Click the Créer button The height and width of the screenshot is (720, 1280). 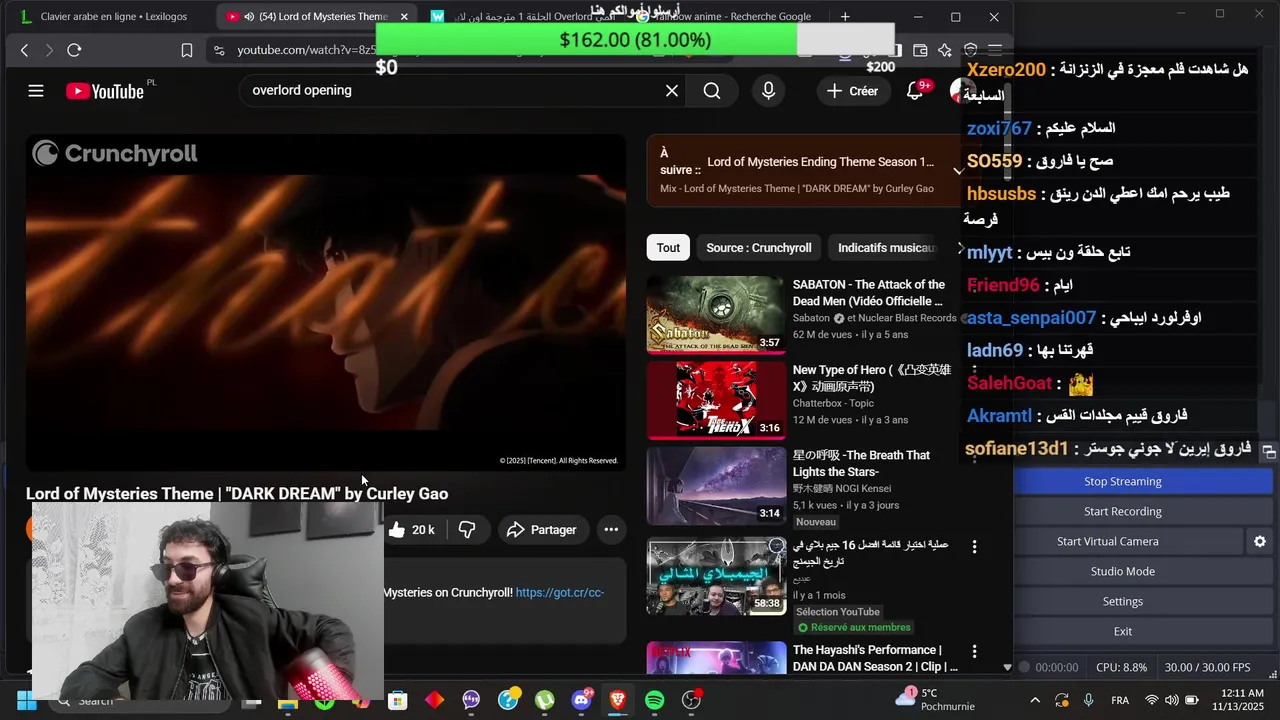click(x=852, y=91)
